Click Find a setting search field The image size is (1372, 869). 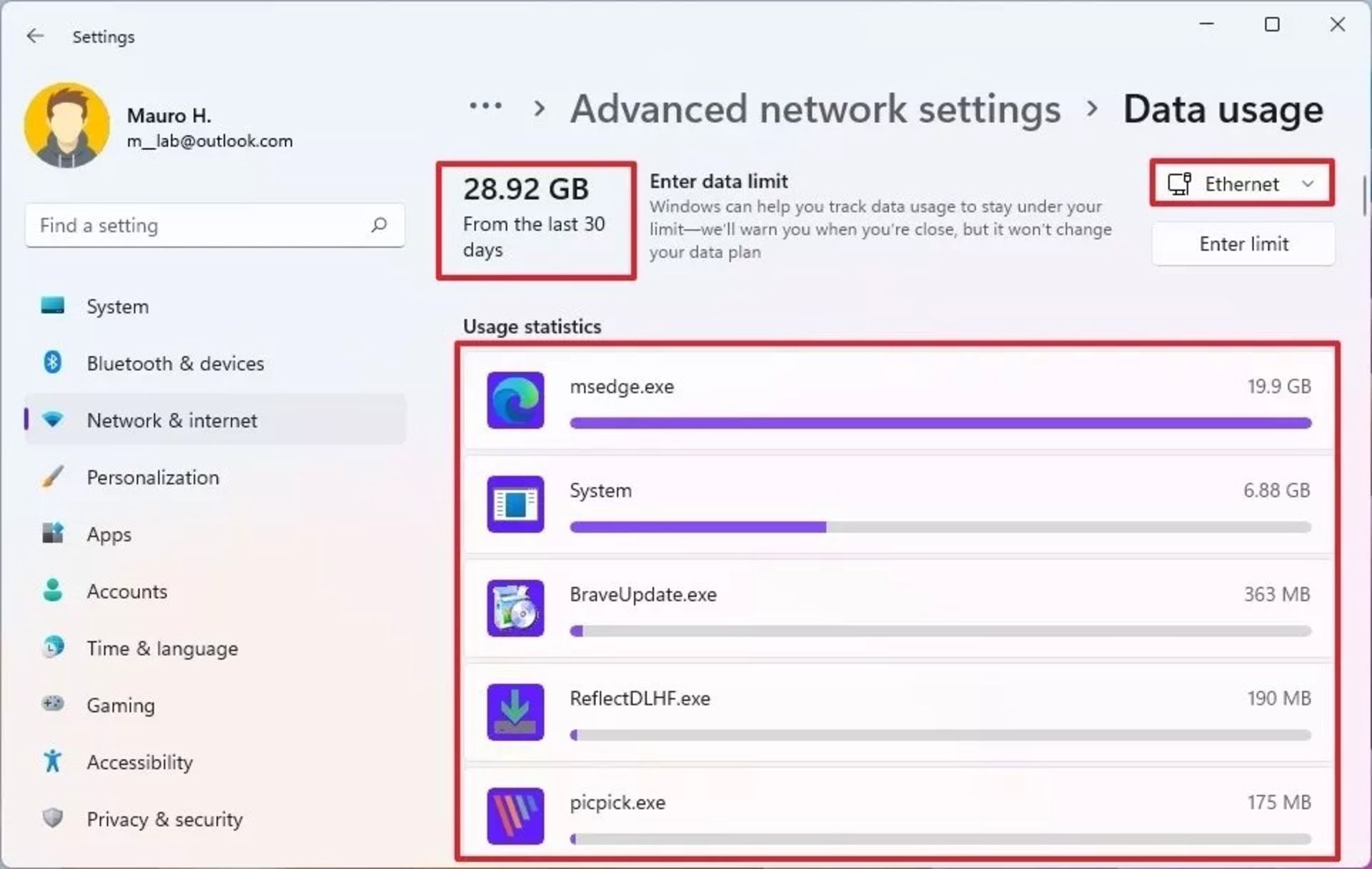tap(208, 225)
